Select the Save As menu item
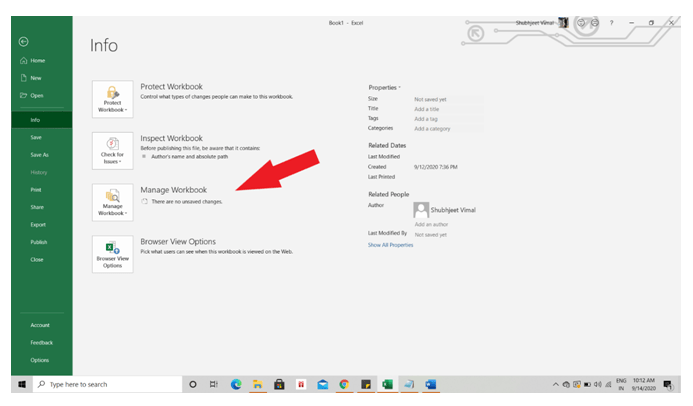The height and width of the screenshot is (406, 693). pyautogui.click(x=39, y=155)
